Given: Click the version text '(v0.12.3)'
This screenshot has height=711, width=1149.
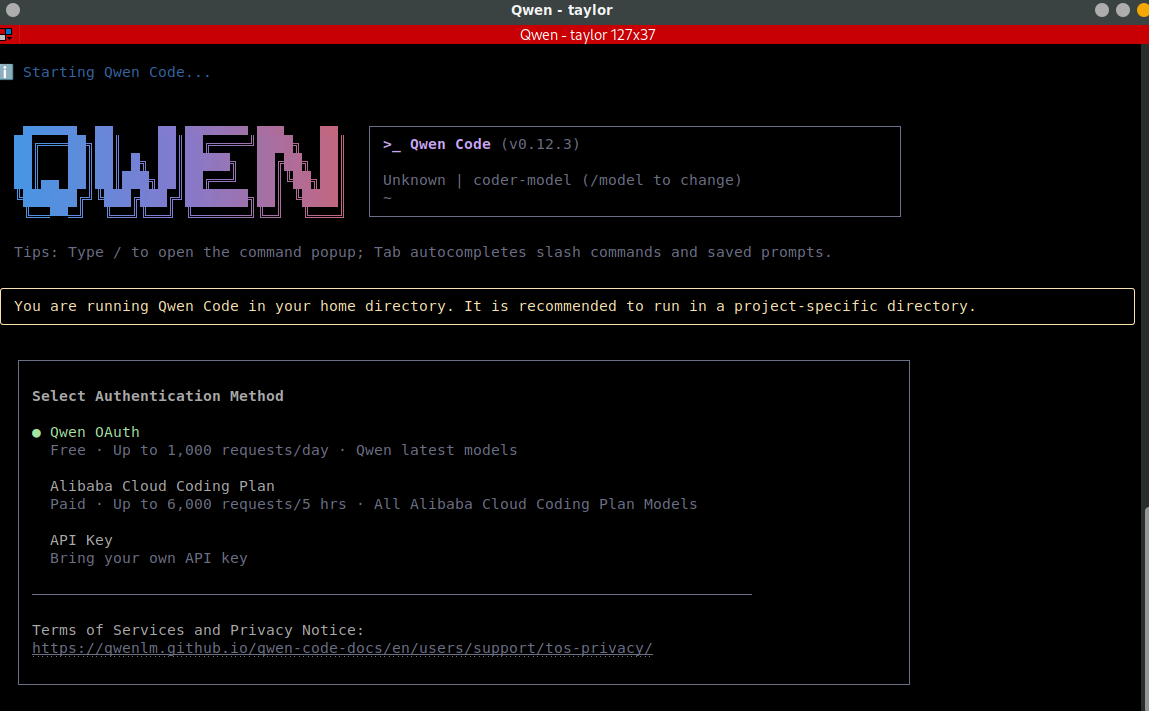Looking at the screenshot, I should tap(541, 144).
